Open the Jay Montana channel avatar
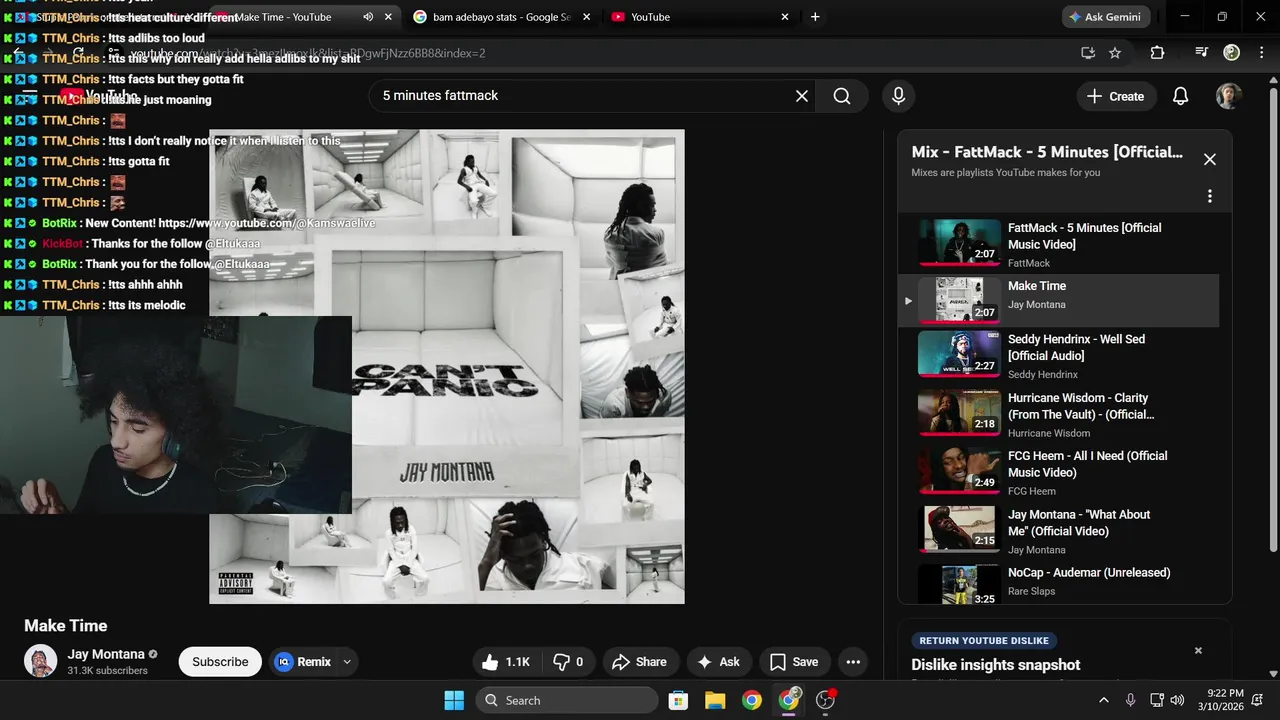This screenshot has width=1280, height=720. pos(41,661)
